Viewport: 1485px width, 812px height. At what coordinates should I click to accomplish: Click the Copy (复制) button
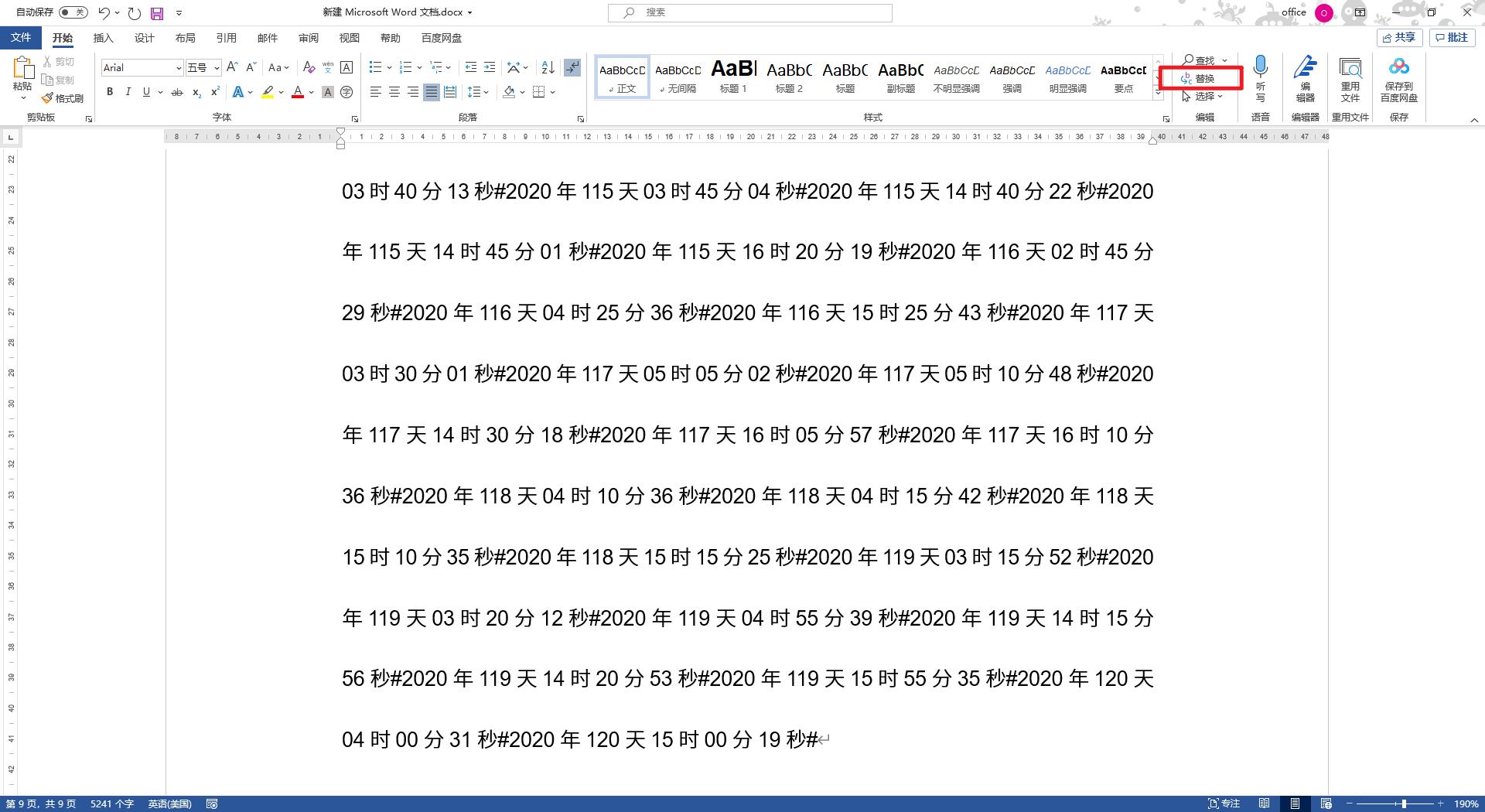[59, 80]
